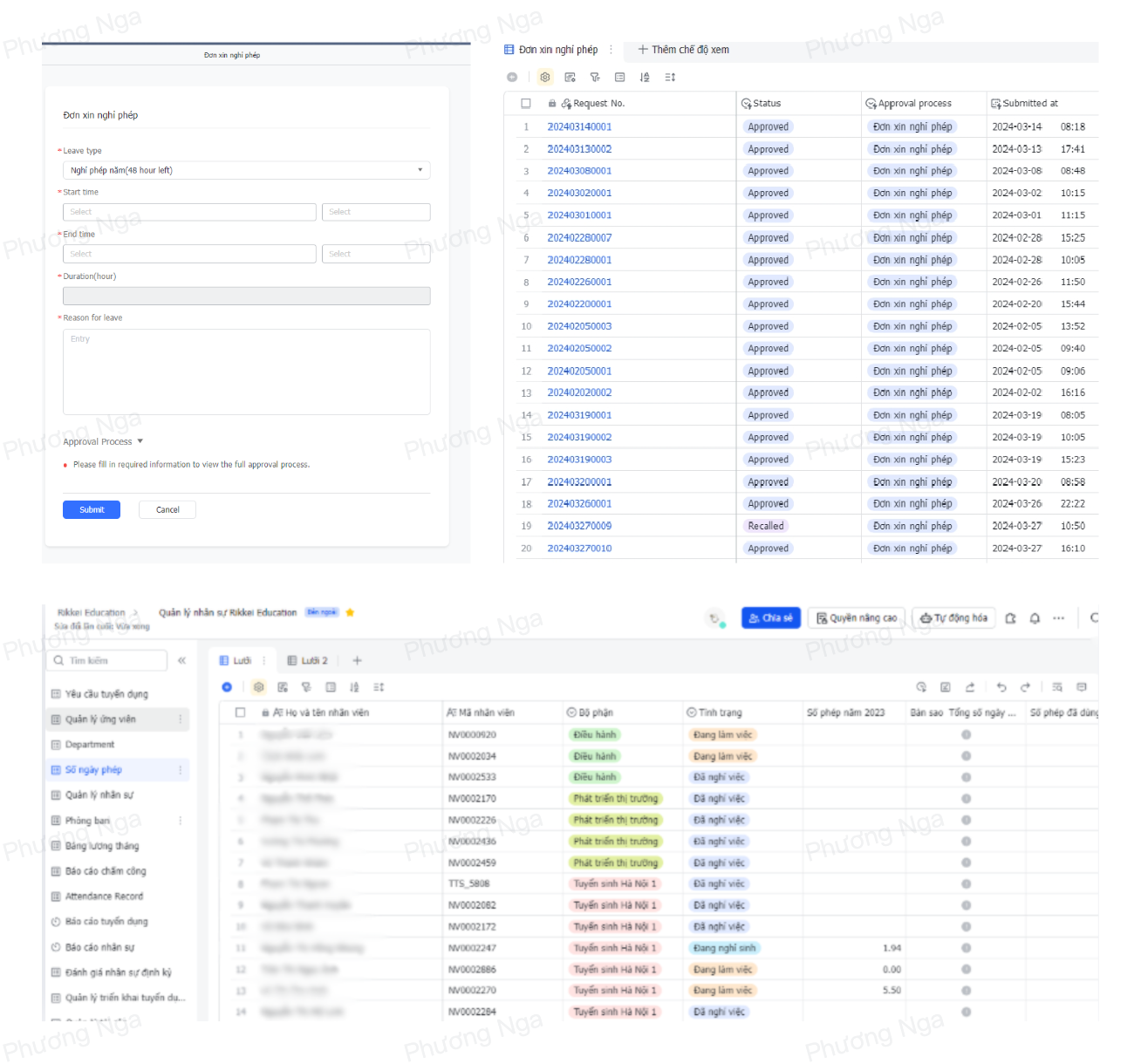Tick the select-all checkbox beside Họ và tên nhân viên
Viewport: 1141px width, 1064px height.
tap(240, 713)
